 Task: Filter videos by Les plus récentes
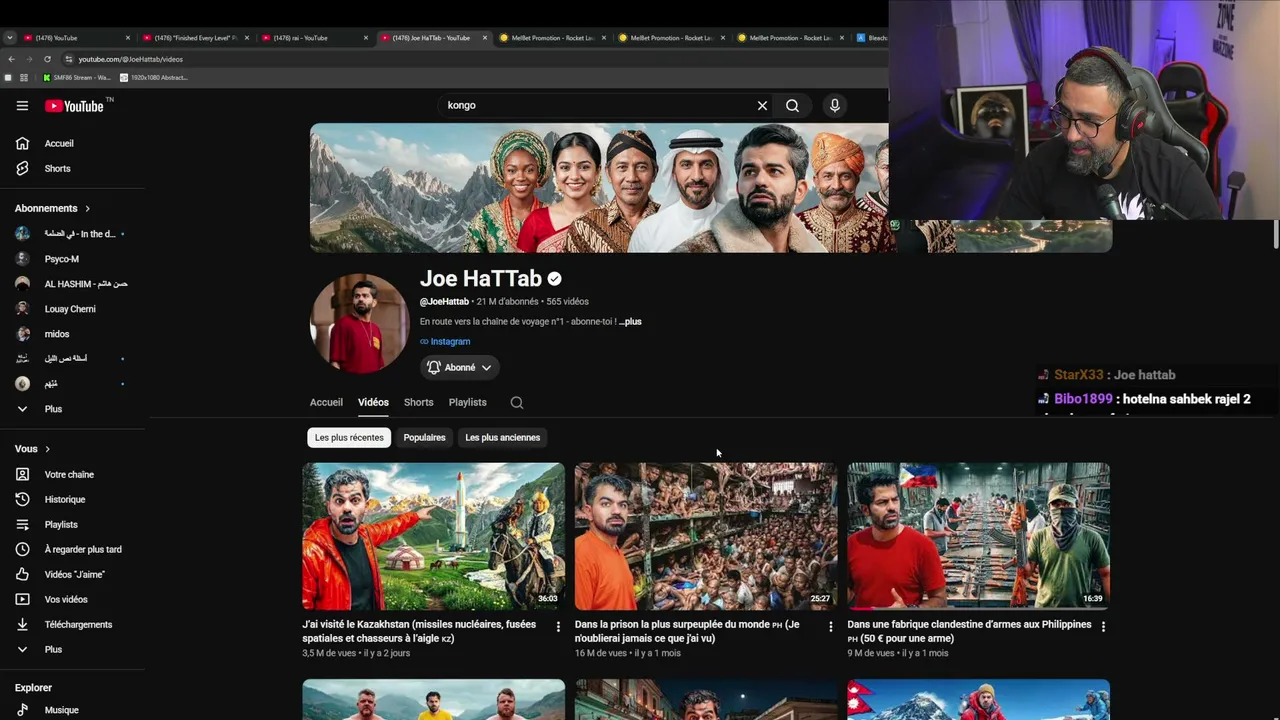pyautogui.click(x=349, y=437)
